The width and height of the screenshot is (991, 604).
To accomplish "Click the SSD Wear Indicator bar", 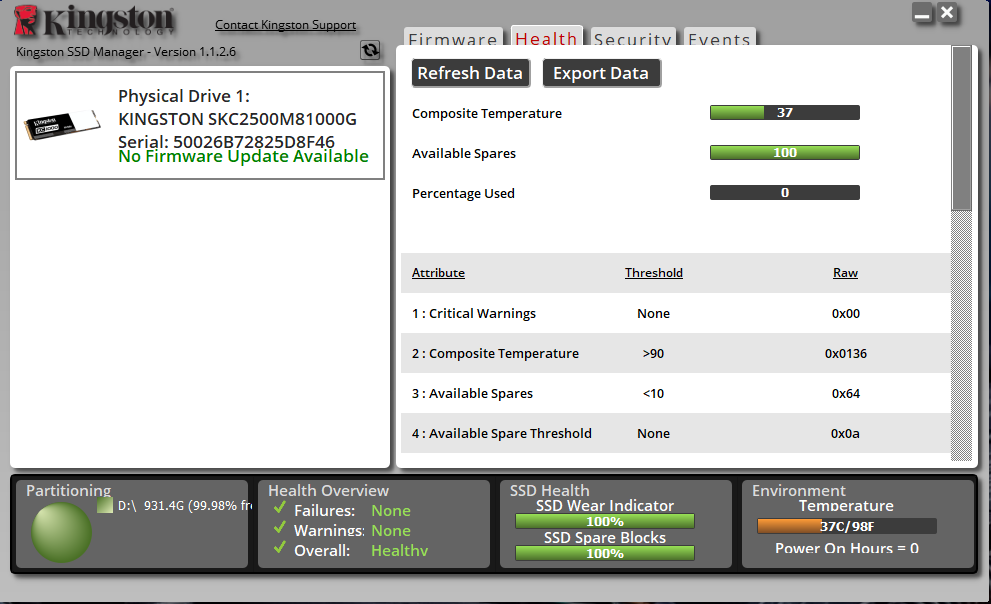I will coord(604,521).
